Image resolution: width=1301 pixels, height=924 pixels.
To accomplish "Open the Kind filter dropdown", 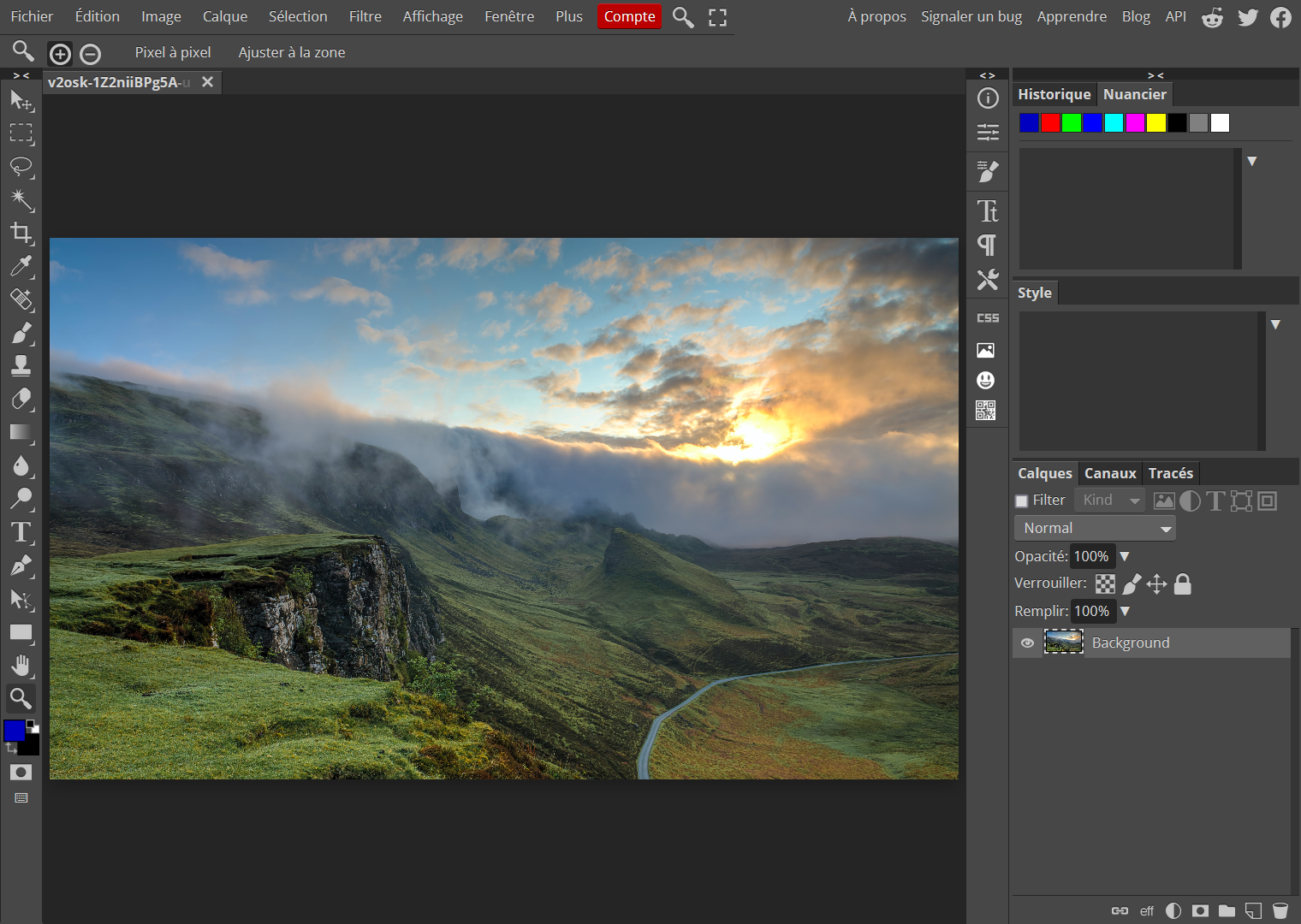I will (1109, 500).
